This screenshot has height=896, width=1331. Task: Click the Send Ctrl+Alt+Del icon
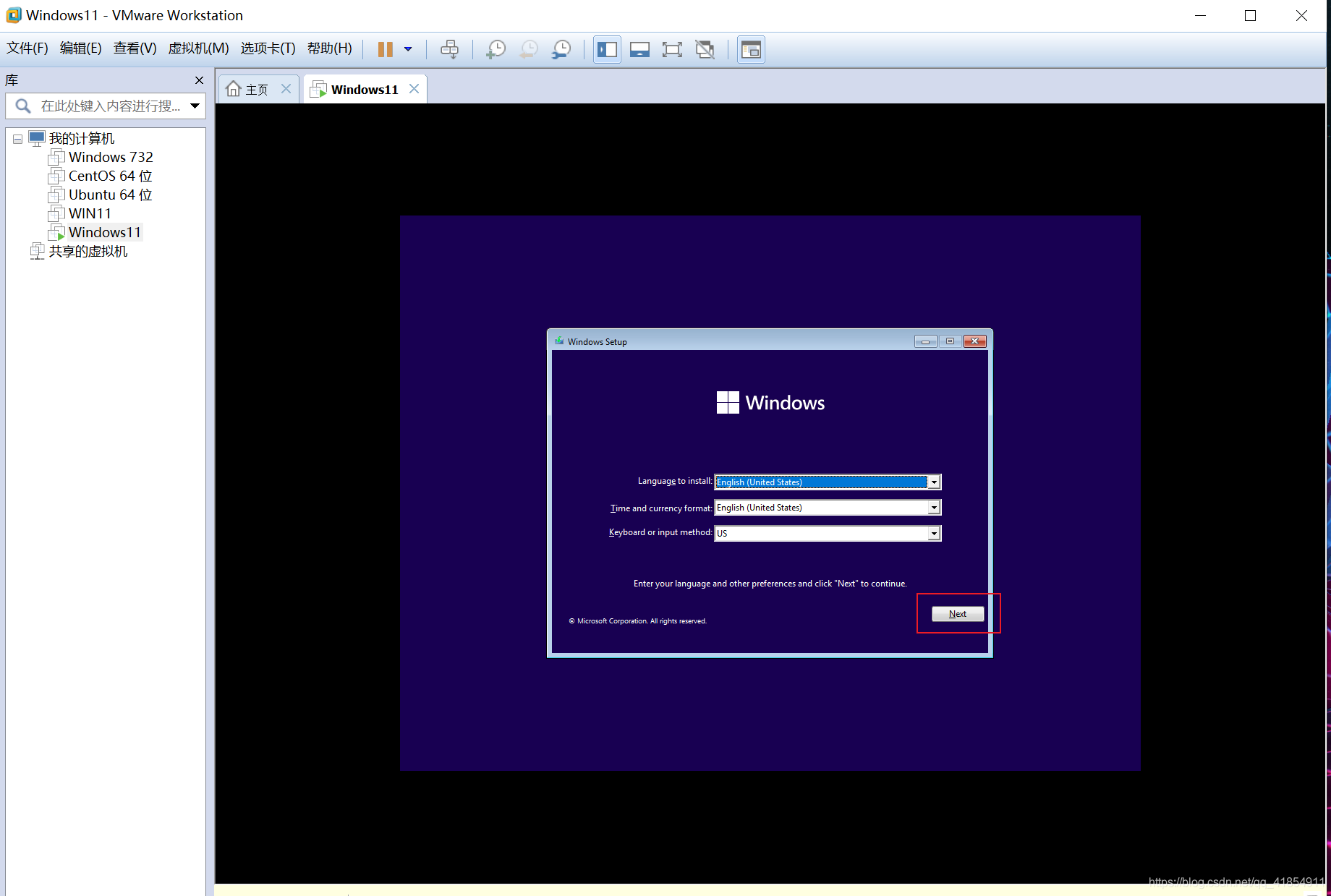click(449, 49)
